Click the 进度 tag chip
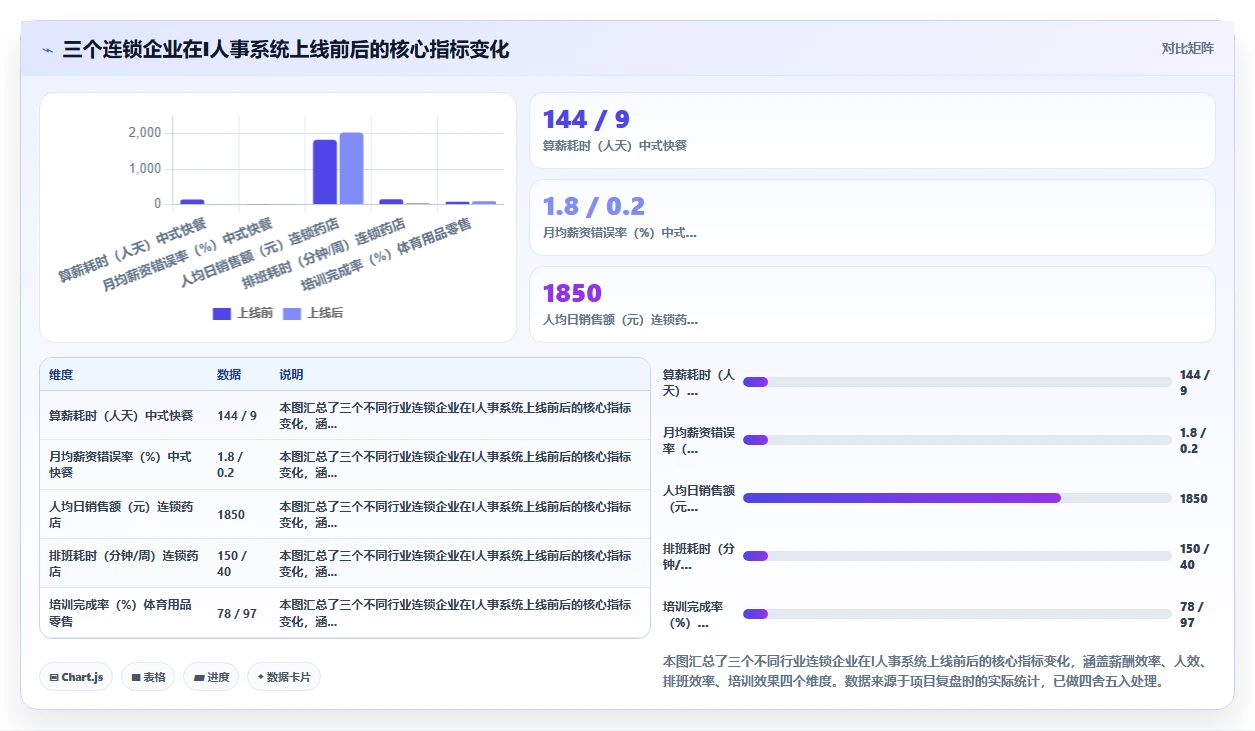Viewport: 1255px width, 731px height. click(211, 677)
